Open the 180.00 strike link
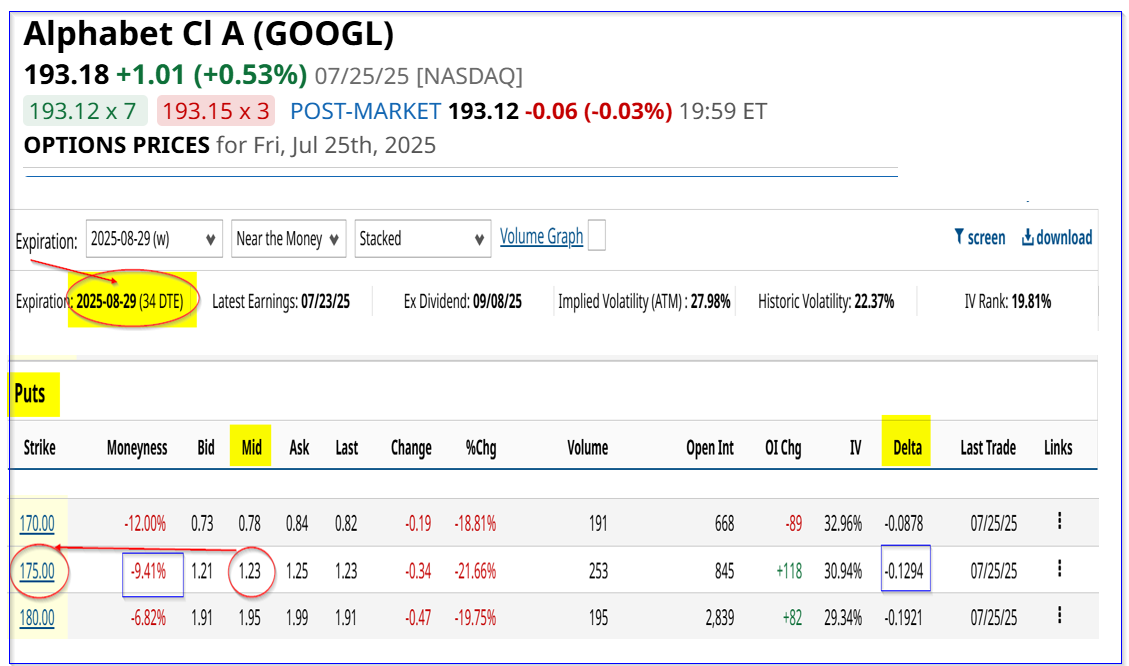 coord(37,618)
